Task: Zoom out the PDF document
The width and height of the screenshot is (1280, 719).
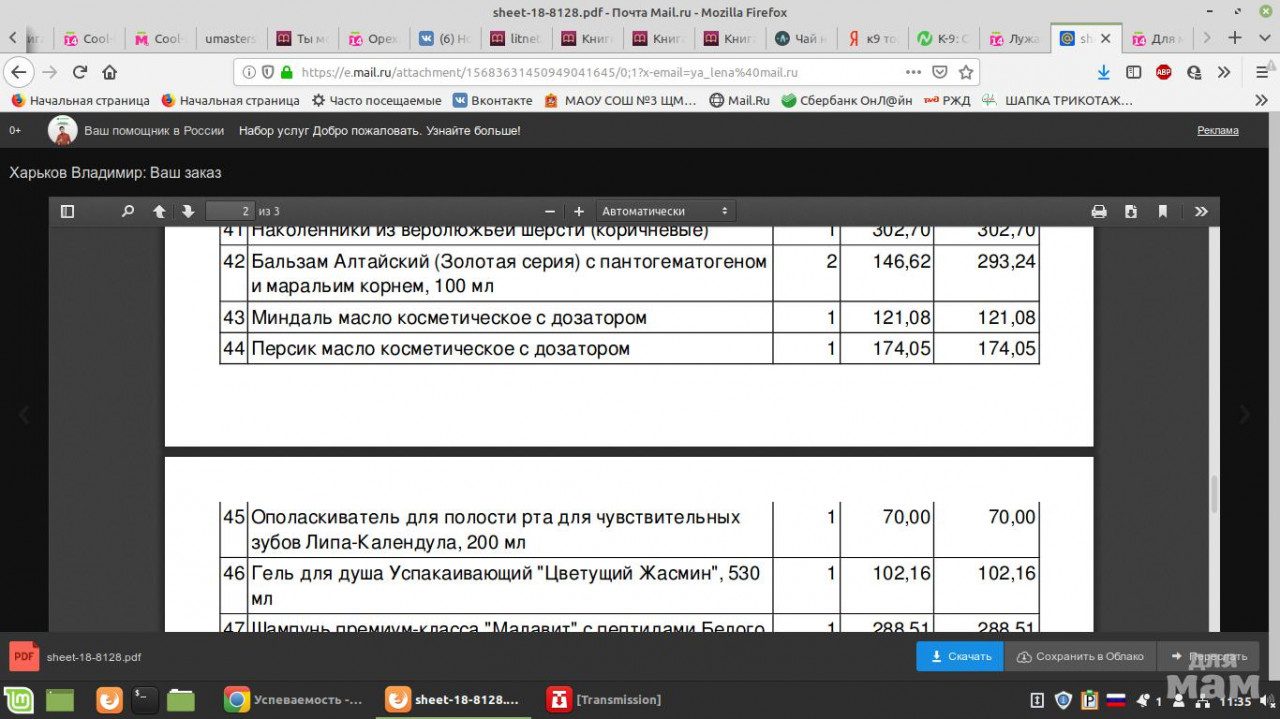Action: pyautogui.click(x=549, y=211)
